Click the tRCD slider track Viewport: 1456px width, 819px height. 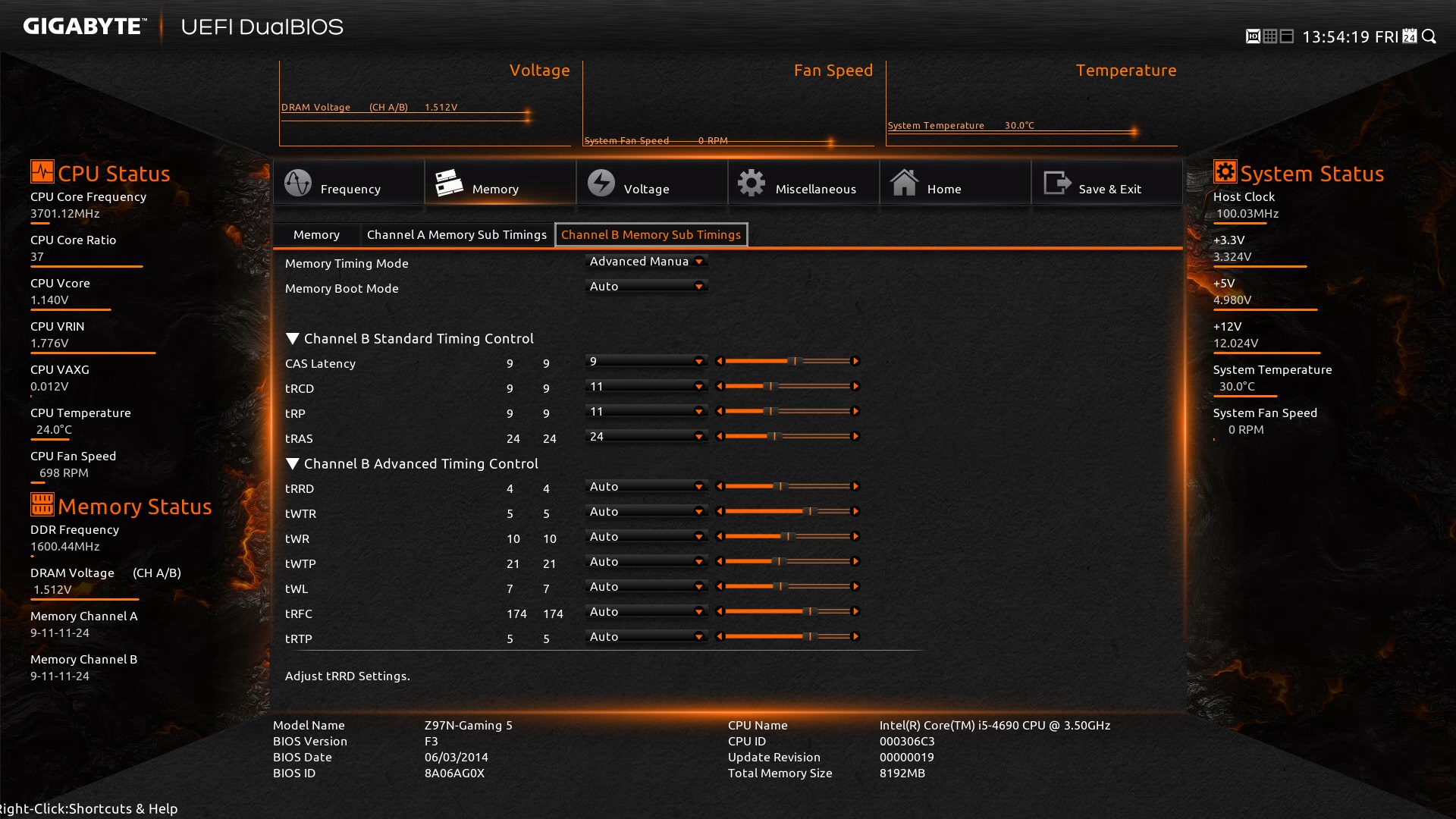(x=787, y=386)
